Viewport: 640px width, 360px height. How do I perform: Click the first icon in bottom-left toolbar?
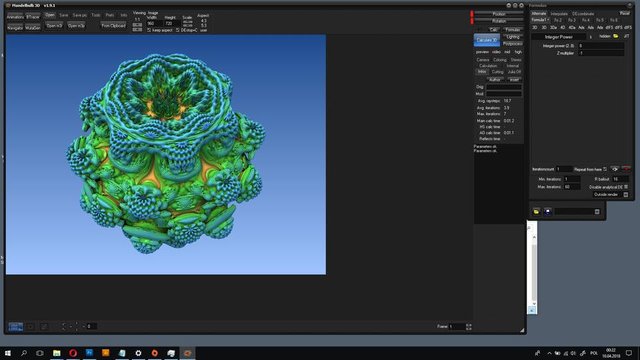16,327
